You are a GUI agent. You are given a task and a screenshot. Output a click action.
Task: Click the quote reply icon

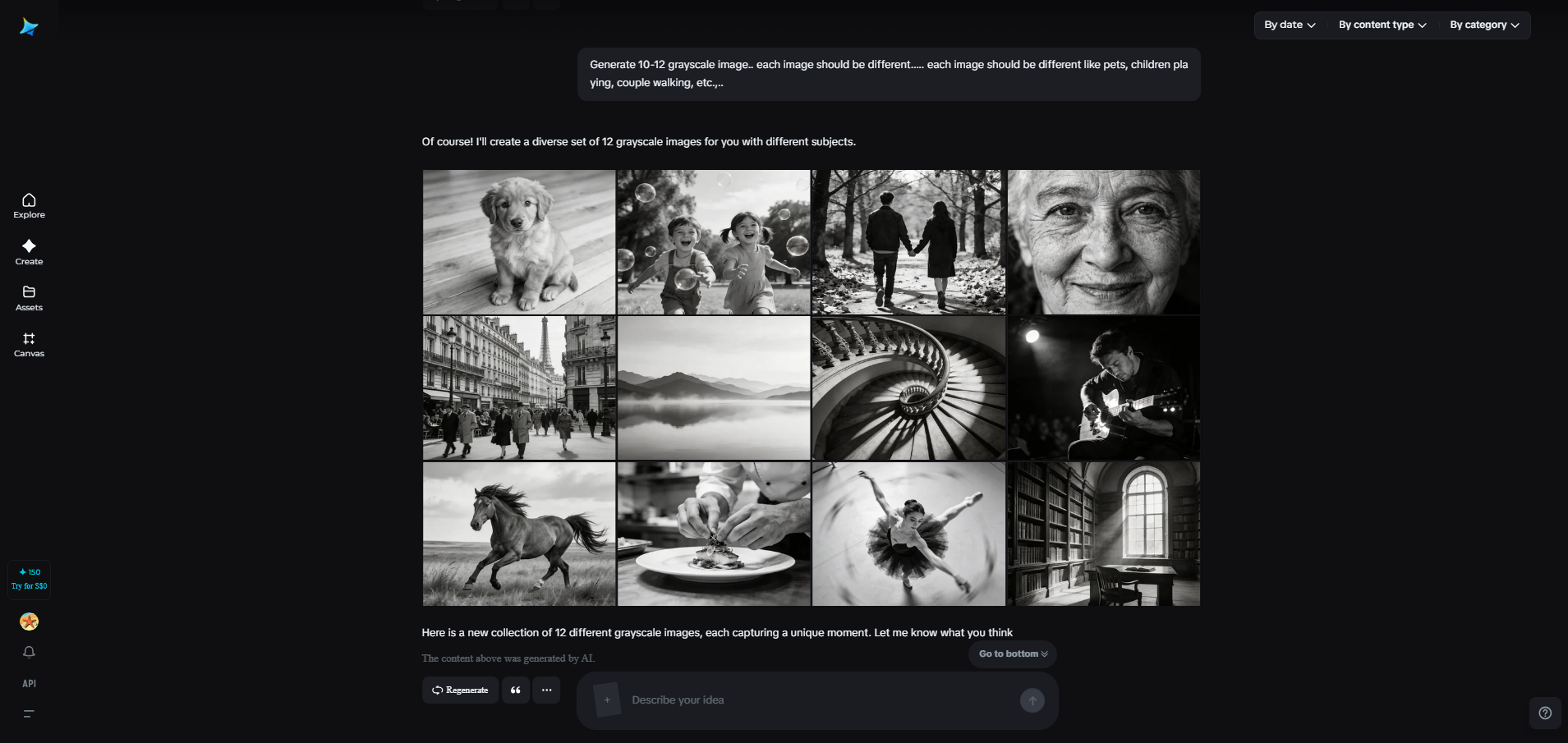[516, 690]
